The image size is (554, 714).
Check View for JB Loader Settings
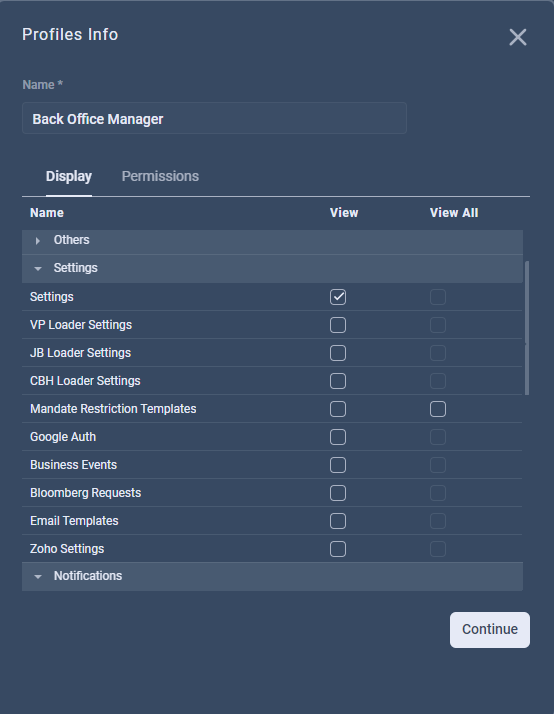pyautogui.click(x=338, y=353)
